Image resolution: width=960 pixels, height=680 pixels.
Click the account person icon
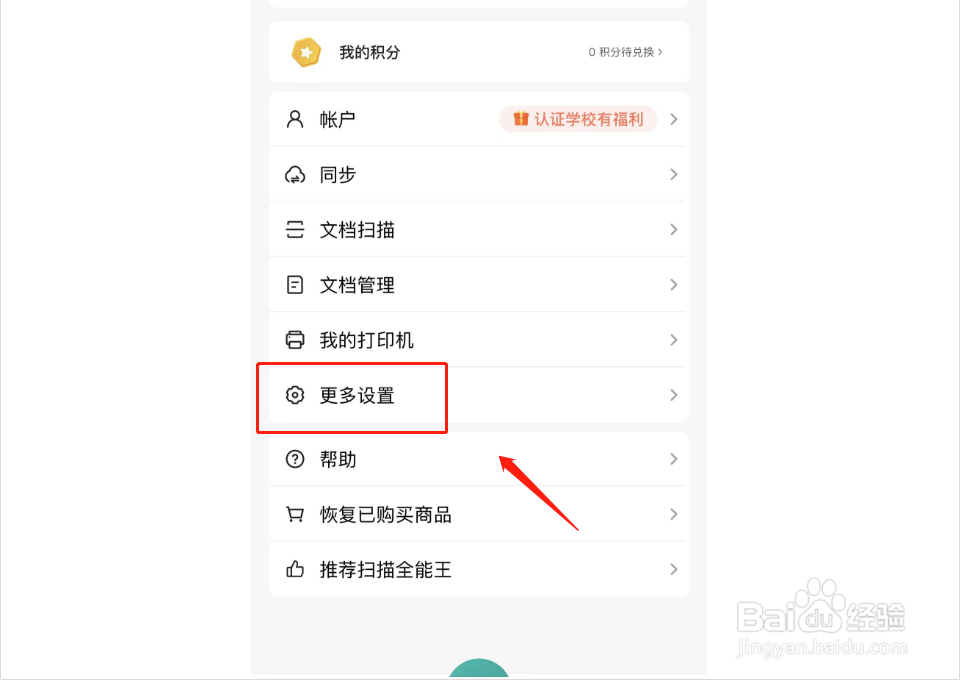[295, 119]
